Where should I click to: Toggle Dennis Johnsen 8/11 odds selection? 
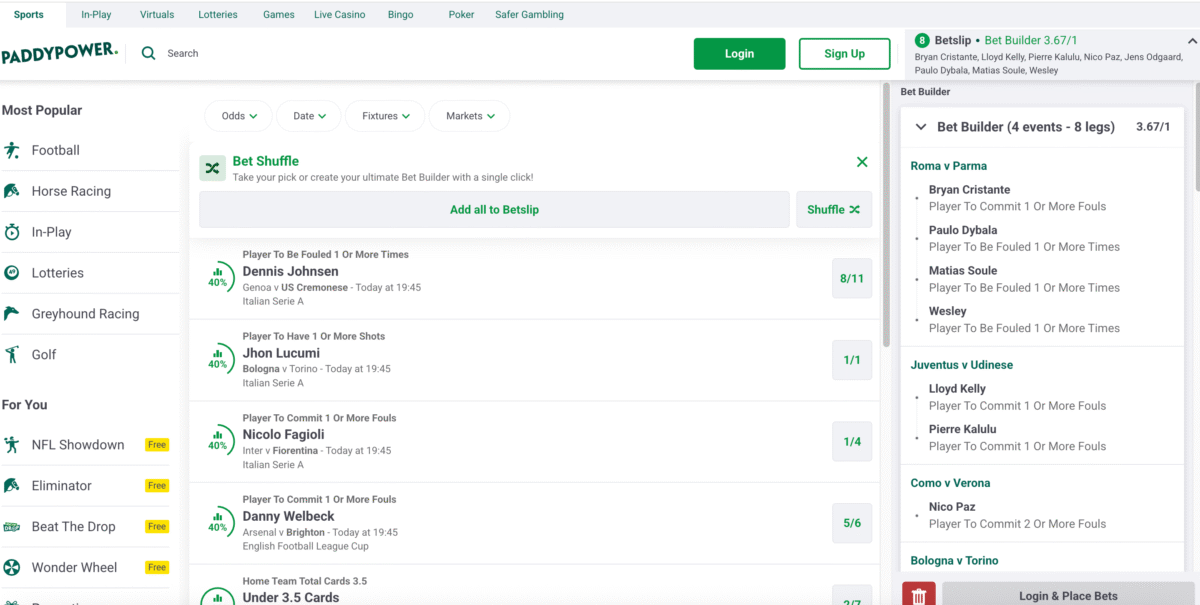[851, 279]
